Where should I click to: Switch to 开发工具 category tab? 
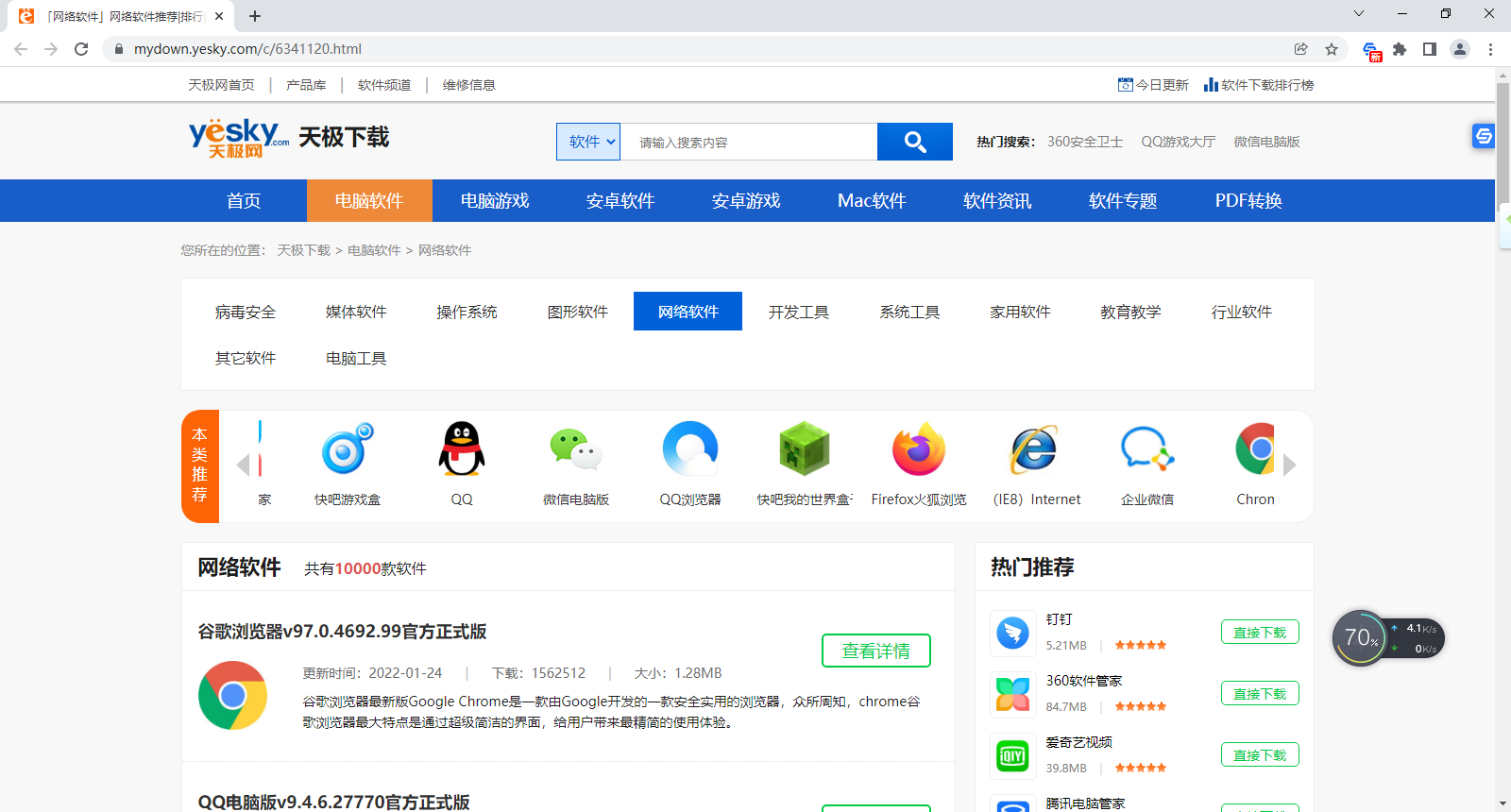799,312
